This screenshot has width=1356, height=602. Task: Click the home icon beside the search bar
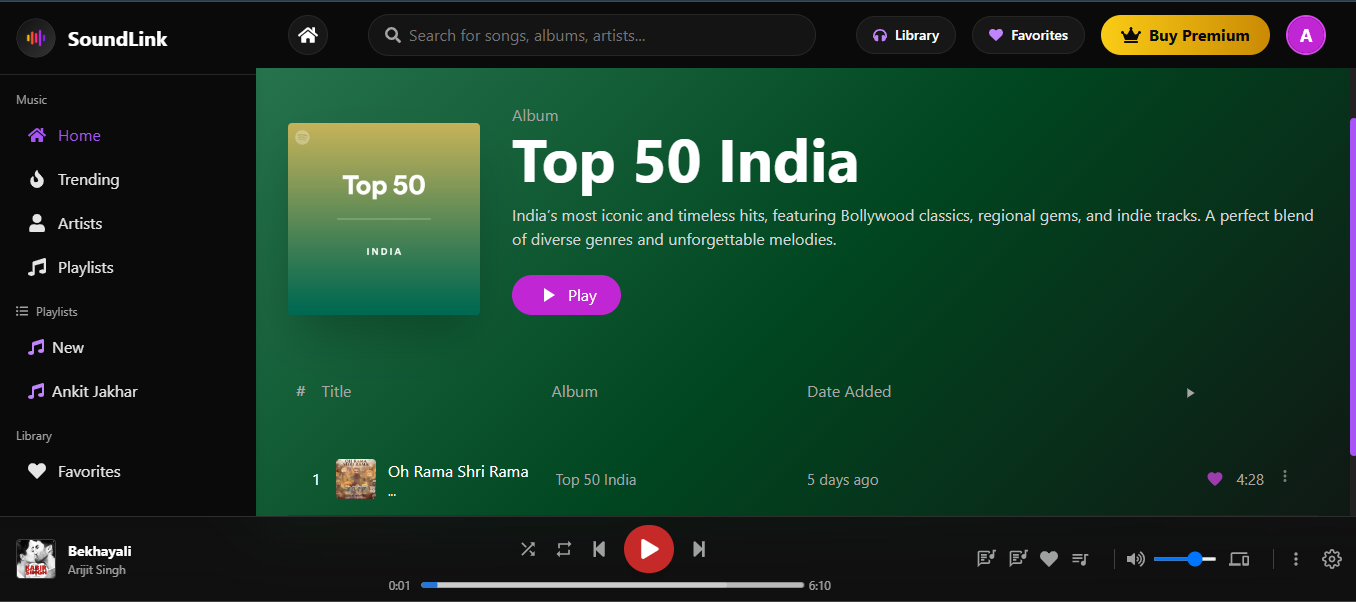(307, 34)
